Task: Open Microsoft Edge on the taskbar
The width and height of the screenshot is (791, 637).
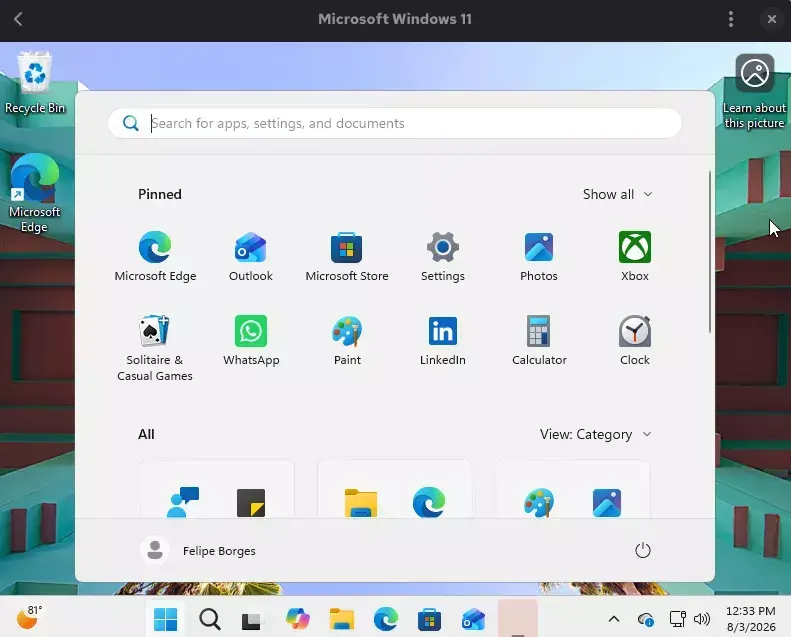Action: (386, 619)
